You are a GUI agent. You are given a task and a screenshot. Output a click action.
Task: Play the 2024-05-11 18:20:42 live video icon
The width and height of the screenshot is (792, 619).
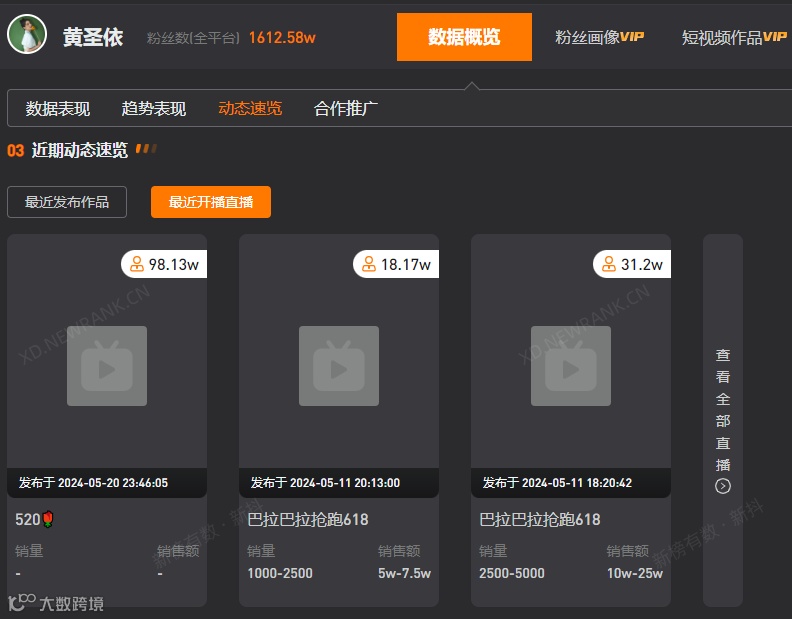point(571,366)
